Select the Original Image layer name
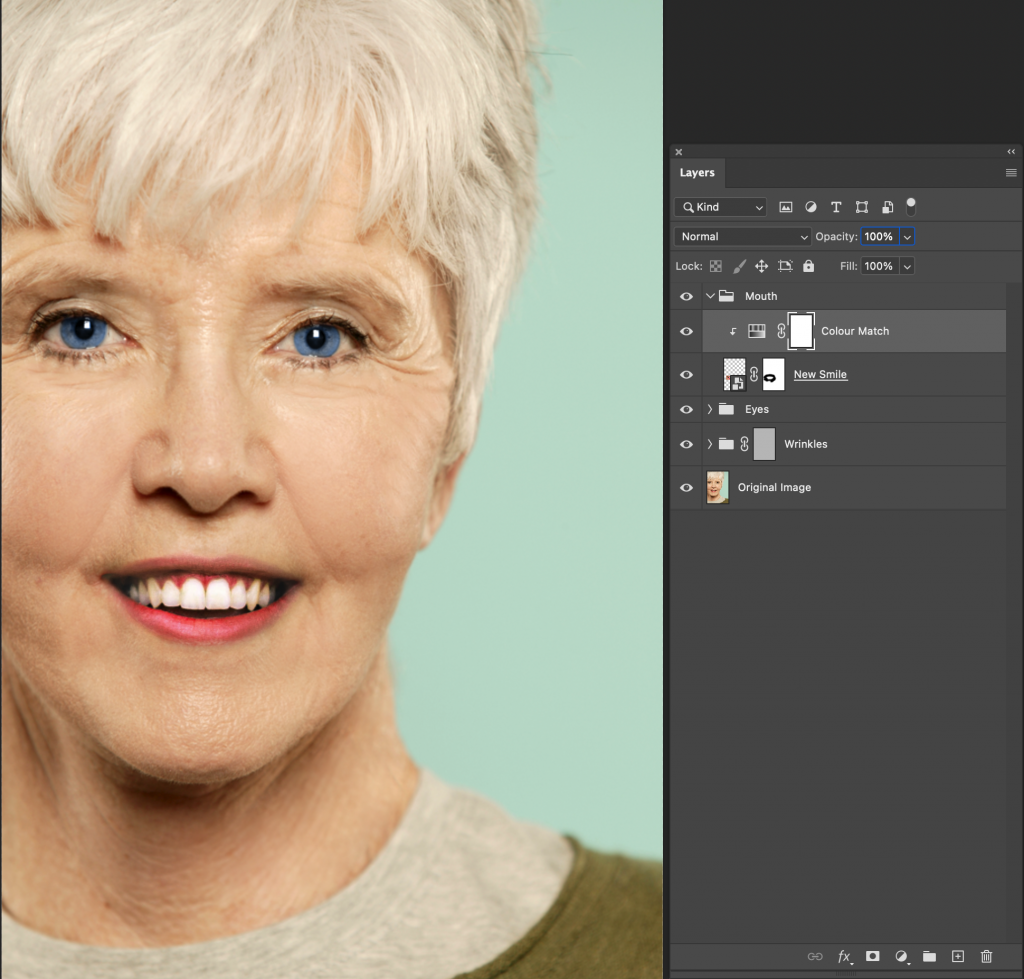This screenshot has width=1024, height=979. pyautogui.click(x=775, y=487)
